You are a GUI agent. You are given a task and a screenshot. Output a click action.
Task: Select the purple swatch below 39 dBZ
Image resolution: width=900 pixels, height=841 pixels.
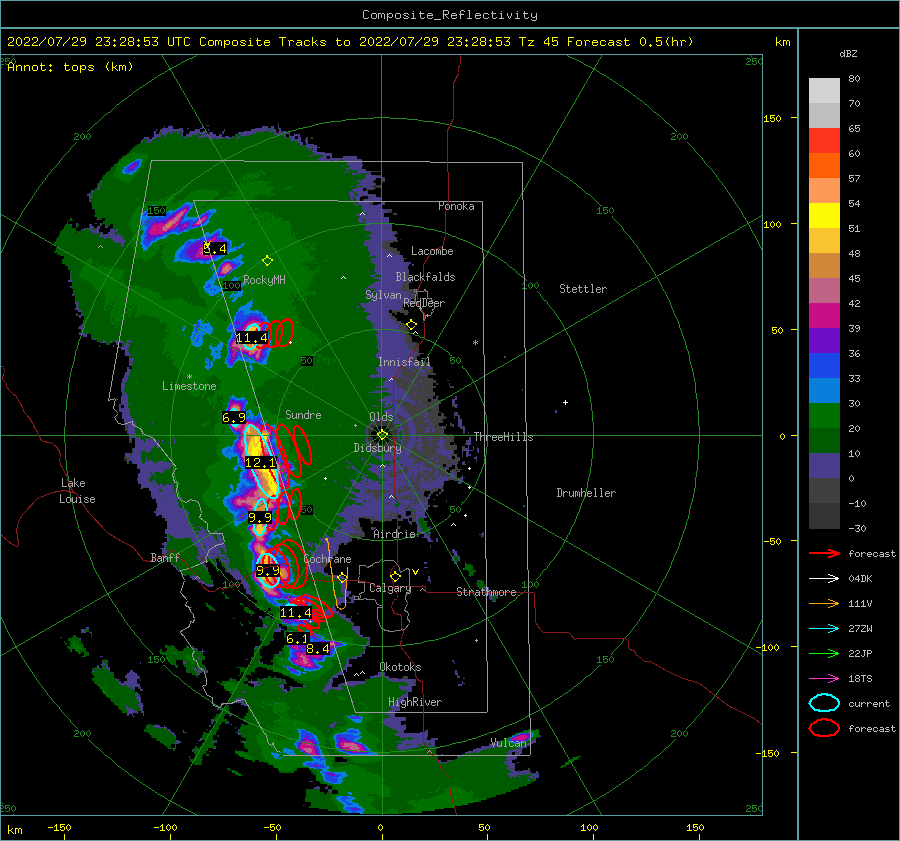(x=824, y=341)
